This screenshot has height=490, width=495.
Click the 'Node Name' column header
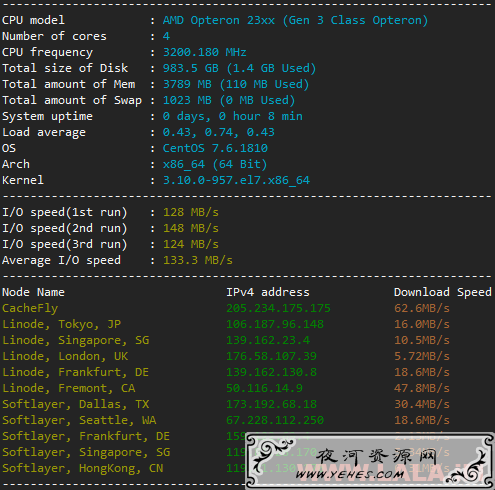33,292
